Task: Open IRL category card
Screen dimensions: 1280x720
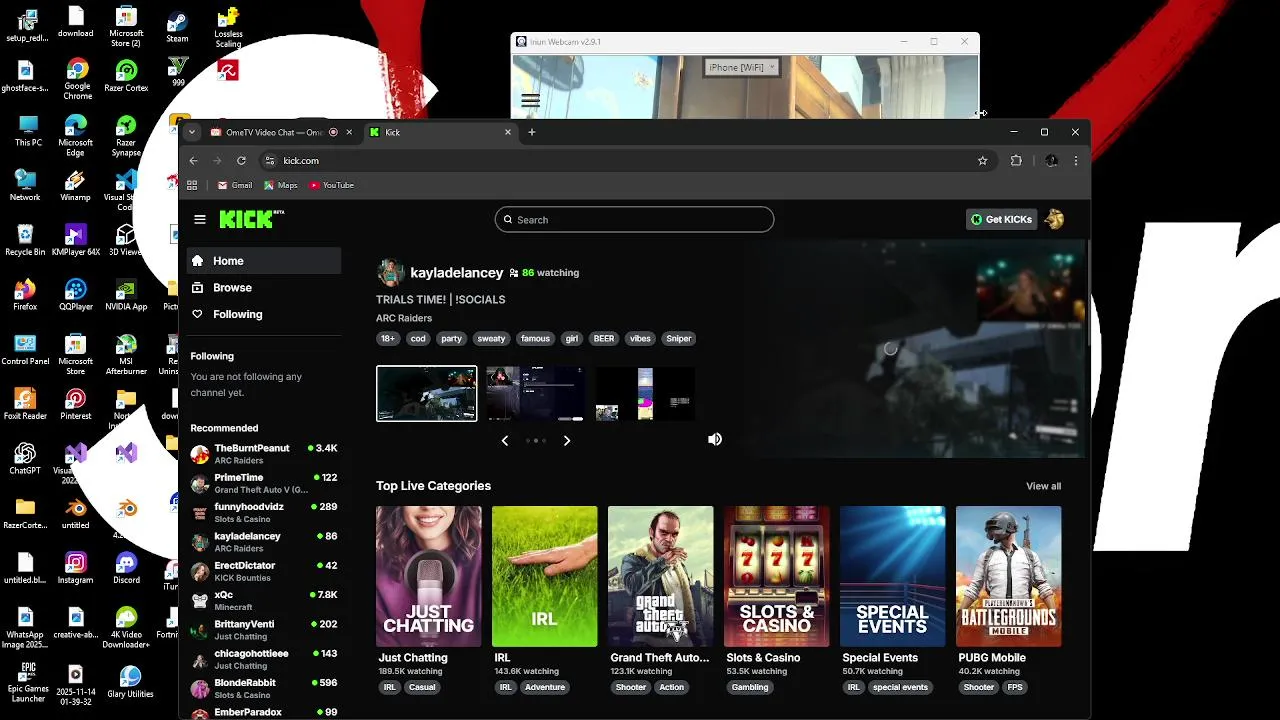Action: click(544, 576)
